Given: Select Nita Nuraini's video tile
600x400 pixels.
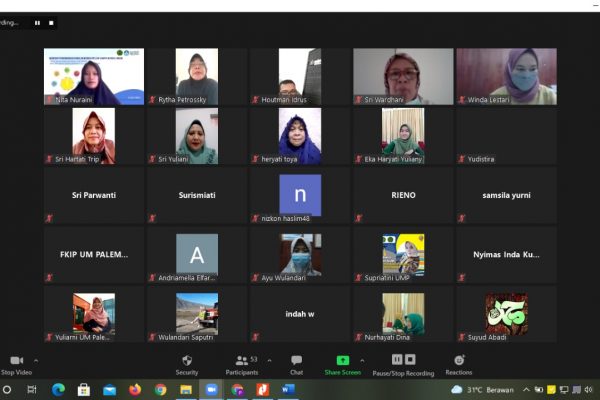Looking at the screenshot, I should pyautogui.click(x=94, y=77).
